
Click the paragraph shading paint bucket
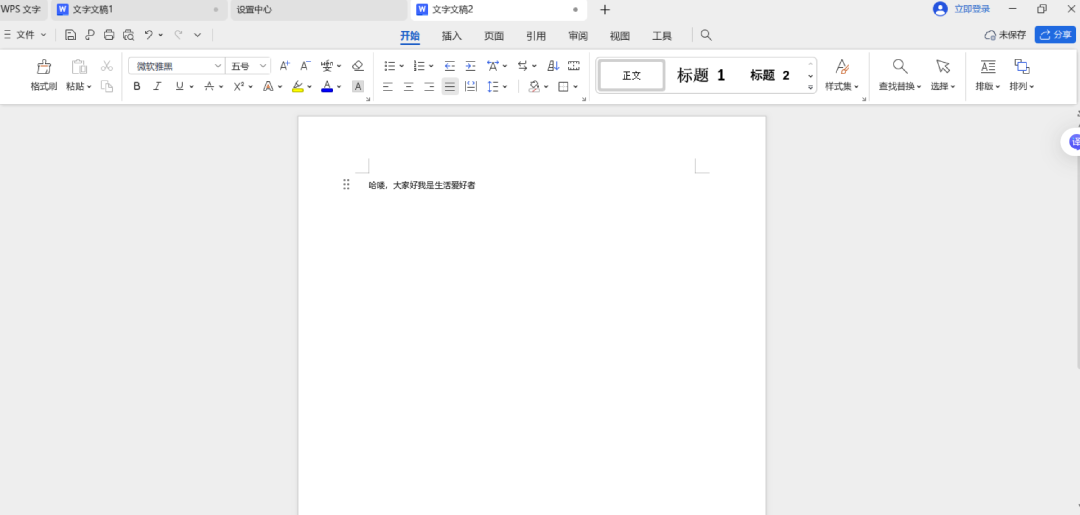[x=534, y=87]
